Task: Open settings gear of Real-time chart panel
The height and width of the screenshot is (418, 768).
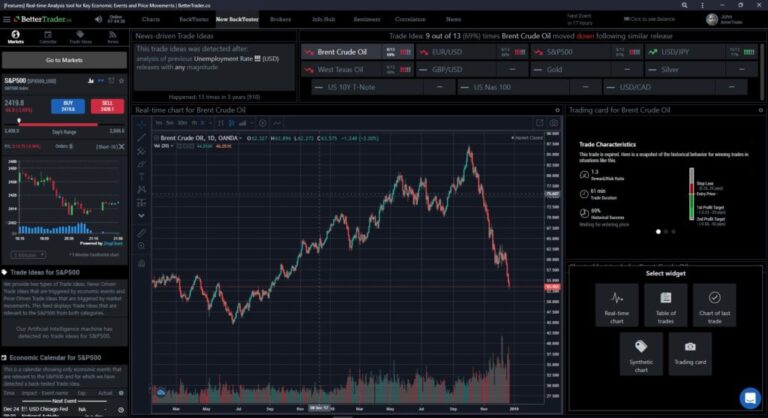Action: [557, 110]
